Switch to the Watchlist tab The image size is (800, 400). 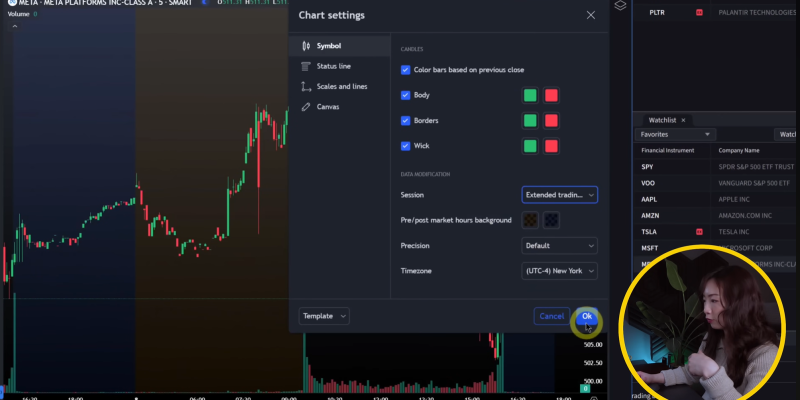[662, 120]
